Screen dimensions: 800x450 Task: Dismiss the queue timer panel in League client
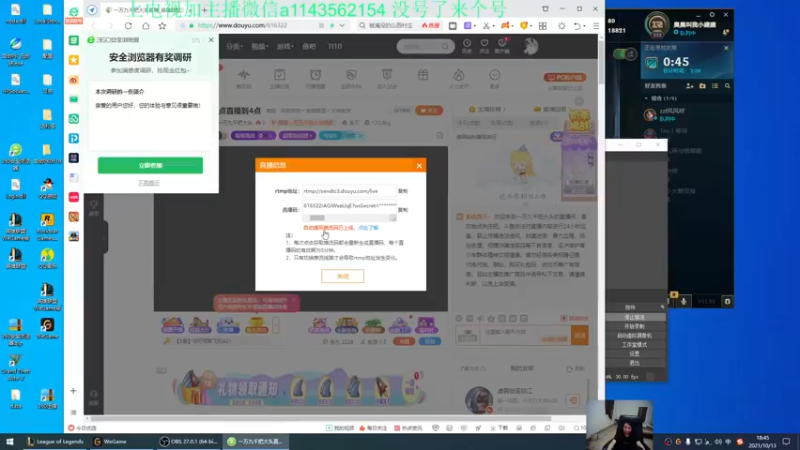(726, 48)
